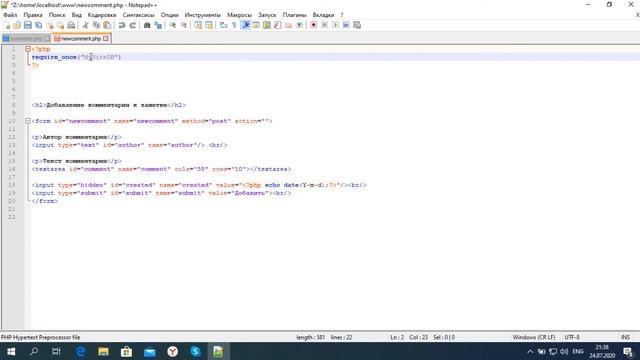Switch to the newcomment.php tab

point(81,38)
